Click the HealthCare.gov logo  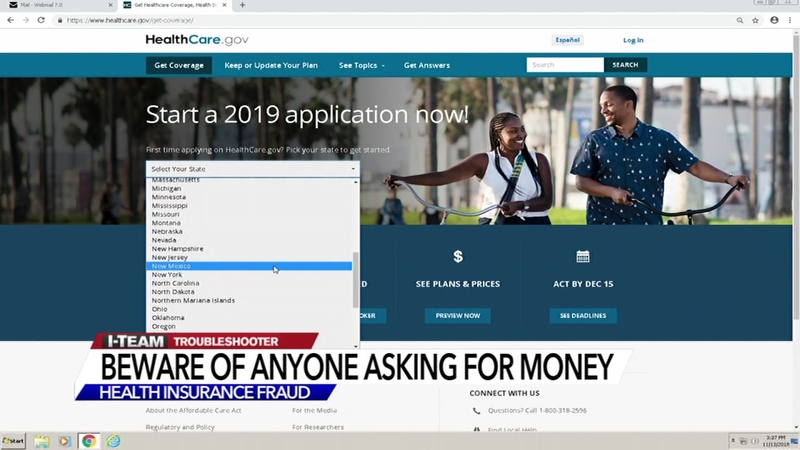(x=197, y=40)
